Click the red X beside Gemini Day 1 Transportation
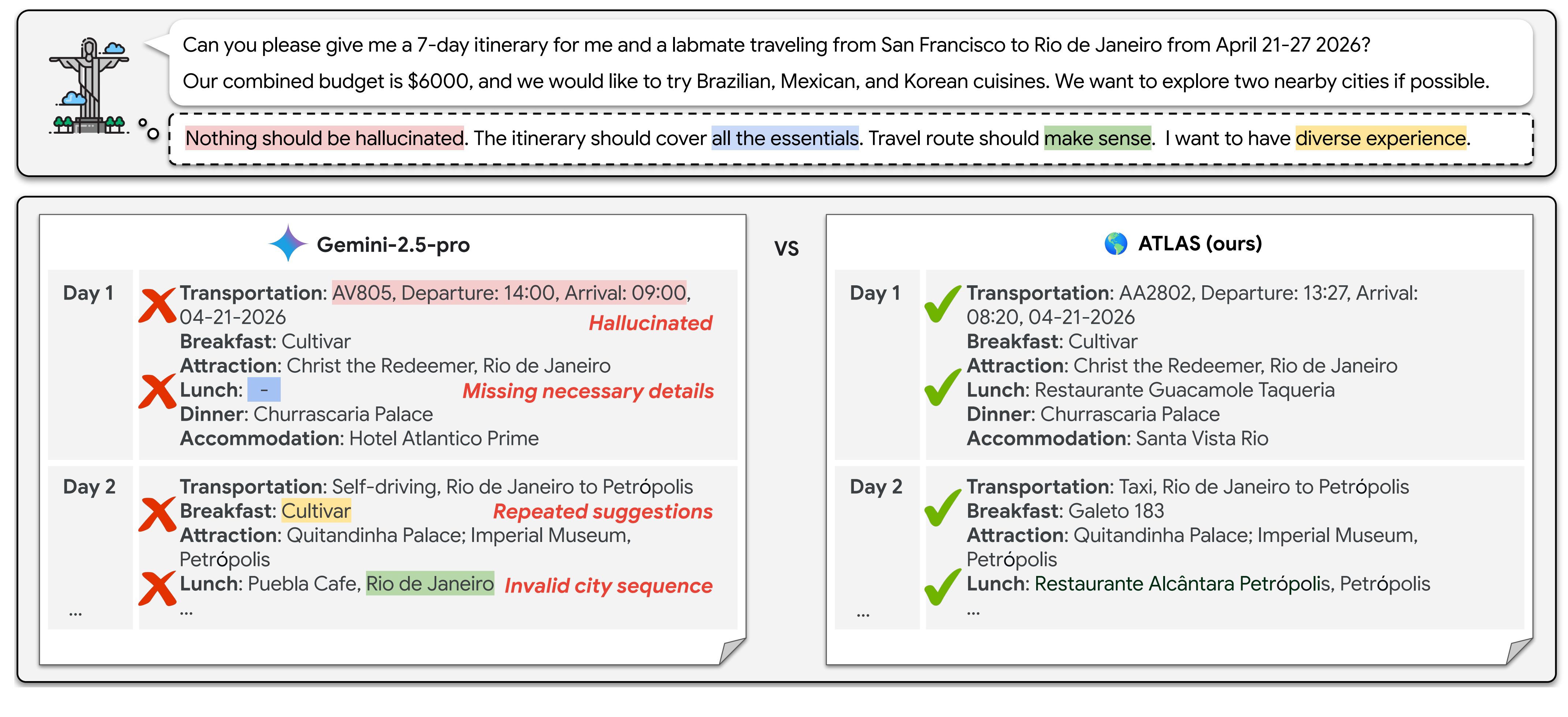 (x=157, y=305)
